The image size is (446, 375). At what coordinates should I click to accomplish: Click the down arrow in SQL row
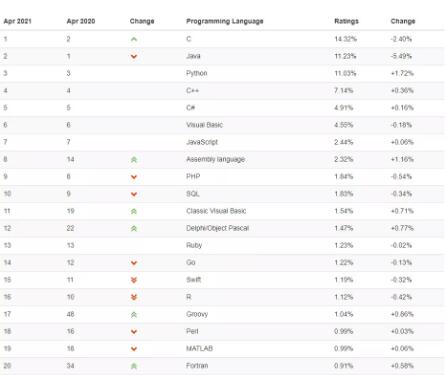[134, 194]
